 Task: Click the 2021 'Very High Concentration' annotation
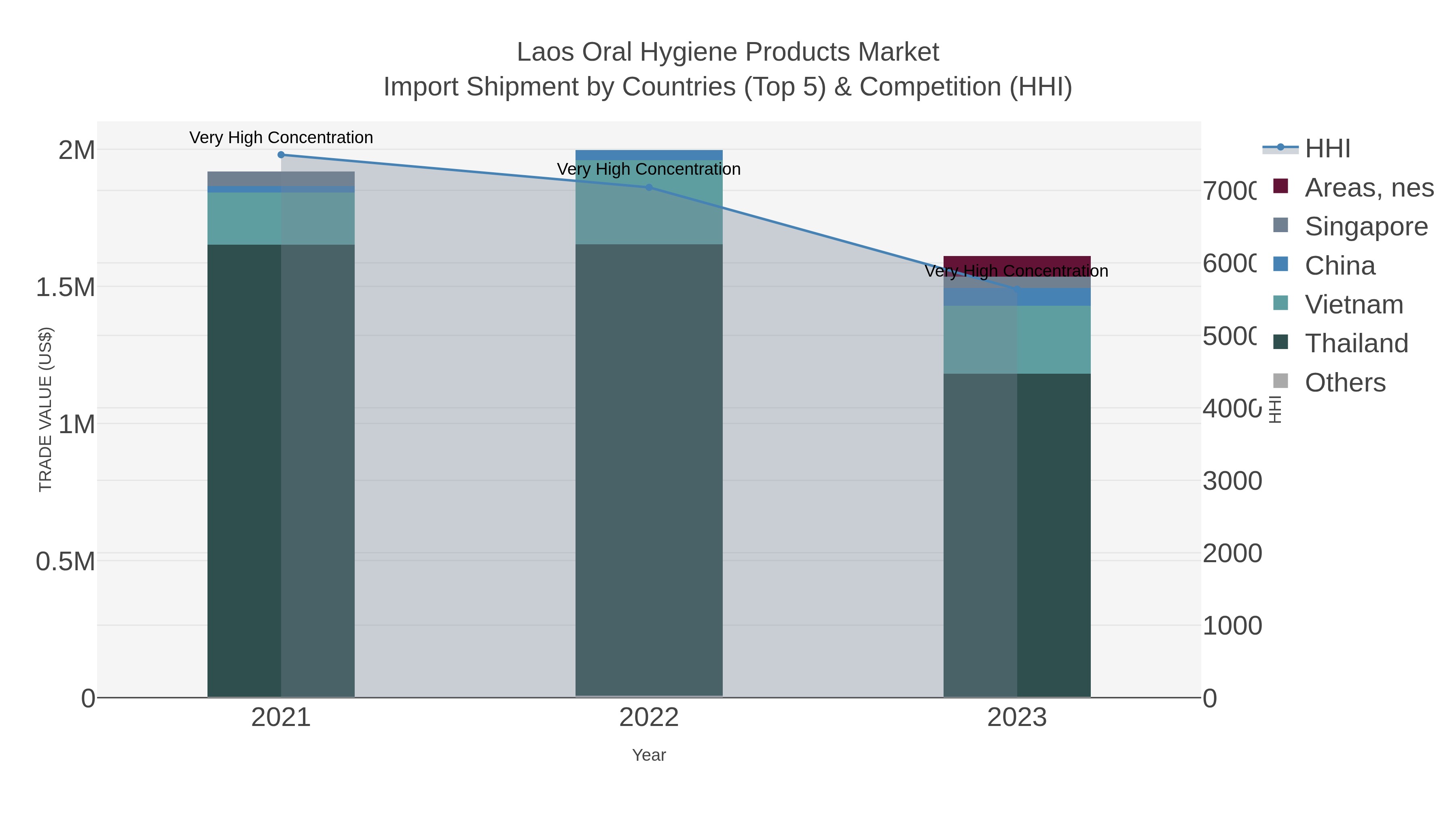pyautogui.click(x=281, y=138)
